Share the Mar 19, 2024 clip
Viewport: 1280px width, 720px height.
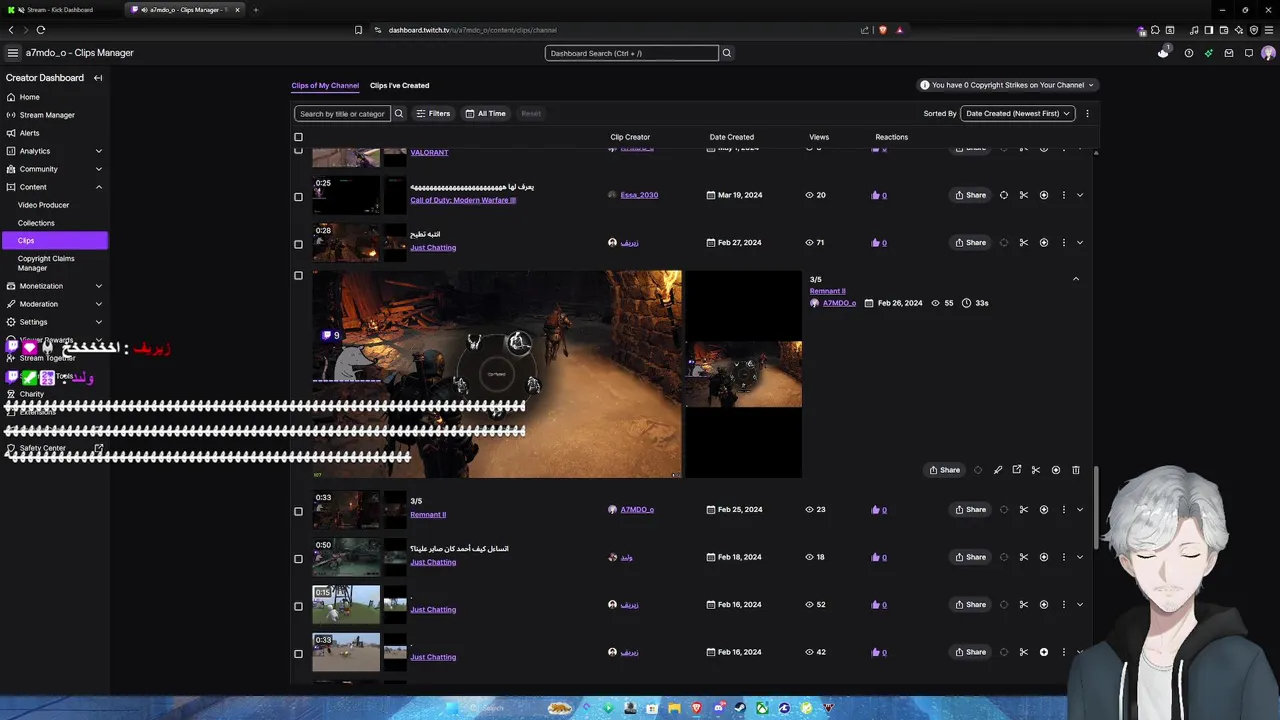(x=970, y=195)
